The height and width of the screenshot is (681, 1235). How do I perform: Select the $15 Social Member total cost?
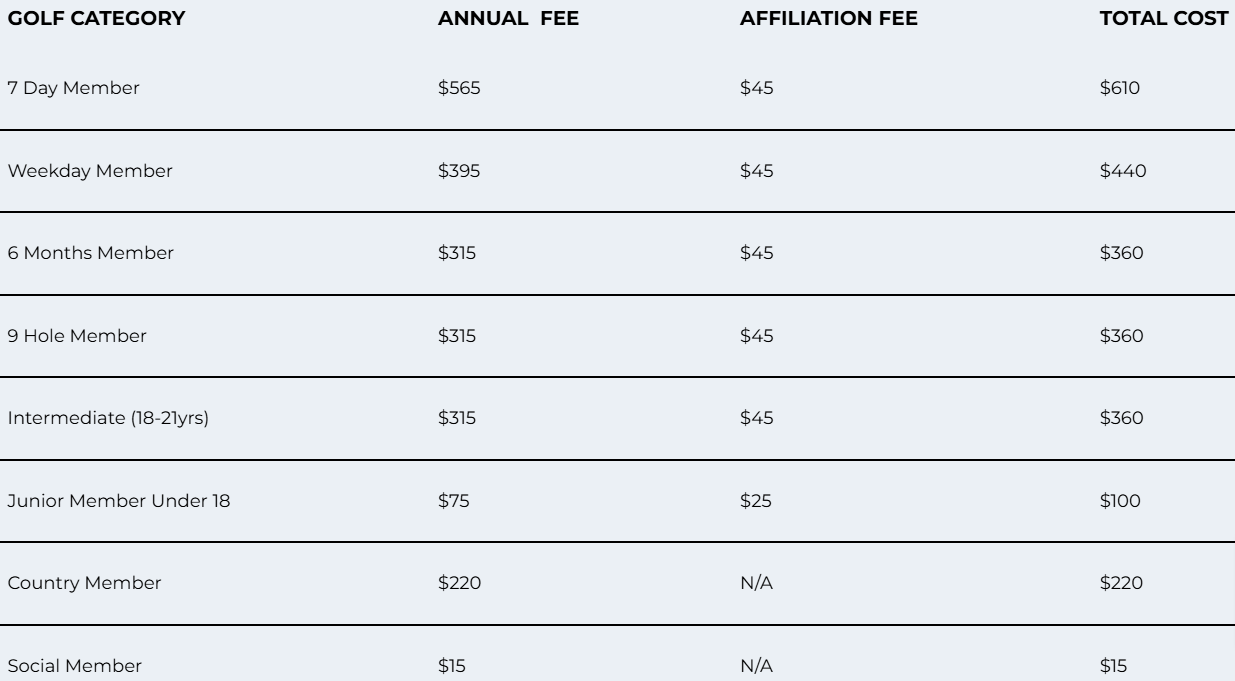pos(1112,666)
